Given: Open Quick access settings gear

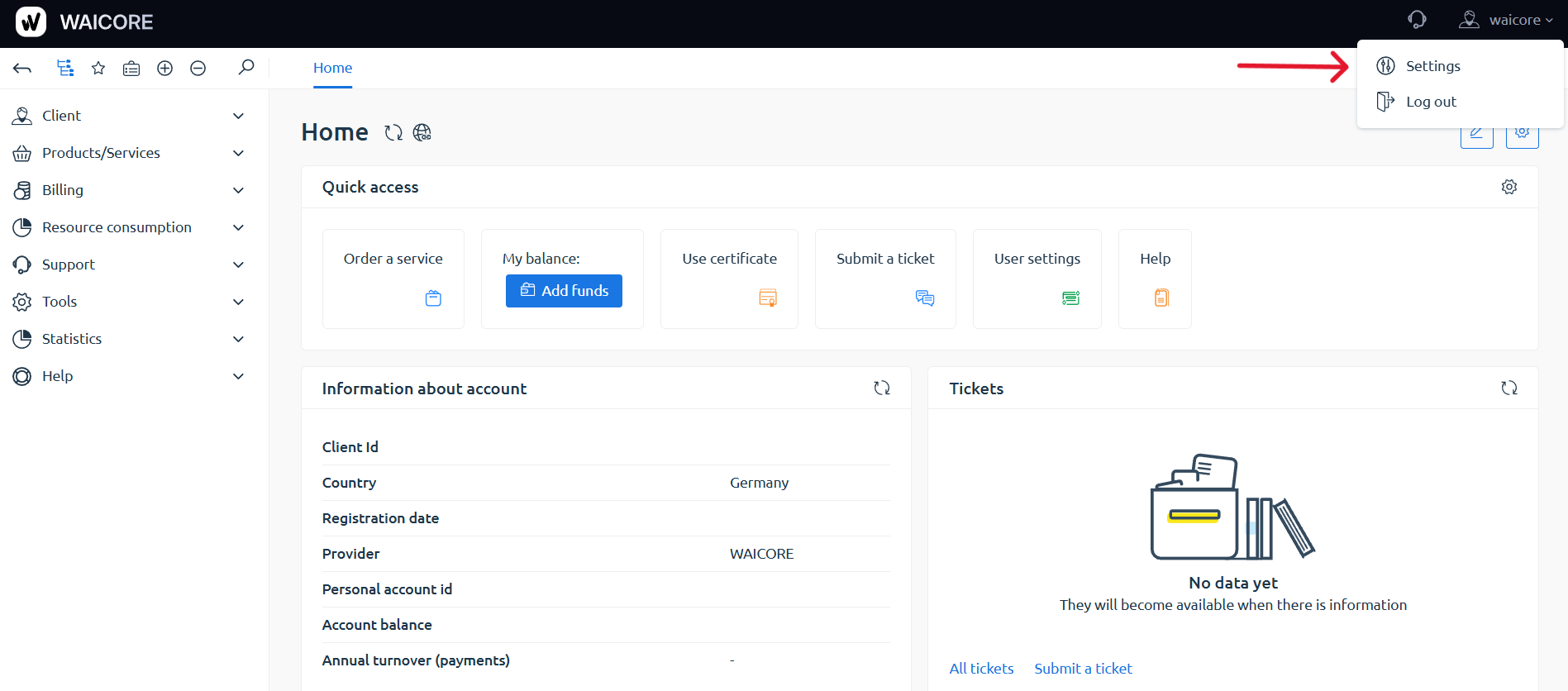Looking at the screenshot, I should (1509, 187).
